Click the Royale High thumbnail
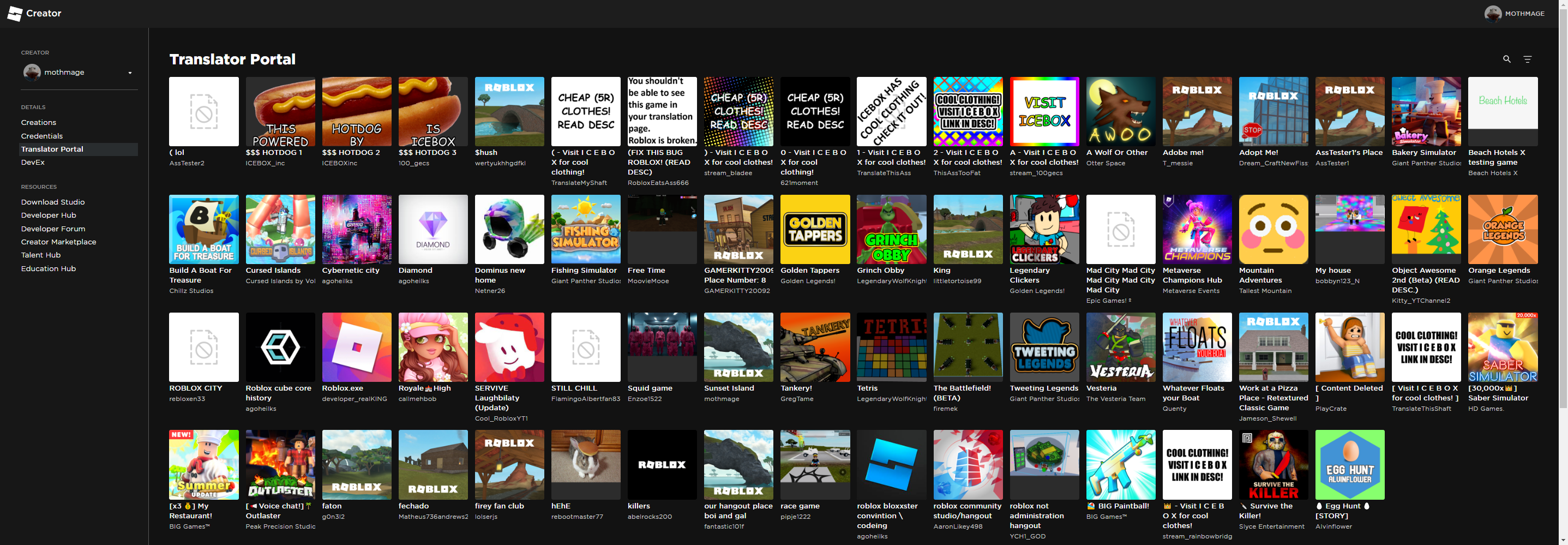Screen dimensions: 1568x545 coord(434,347)
